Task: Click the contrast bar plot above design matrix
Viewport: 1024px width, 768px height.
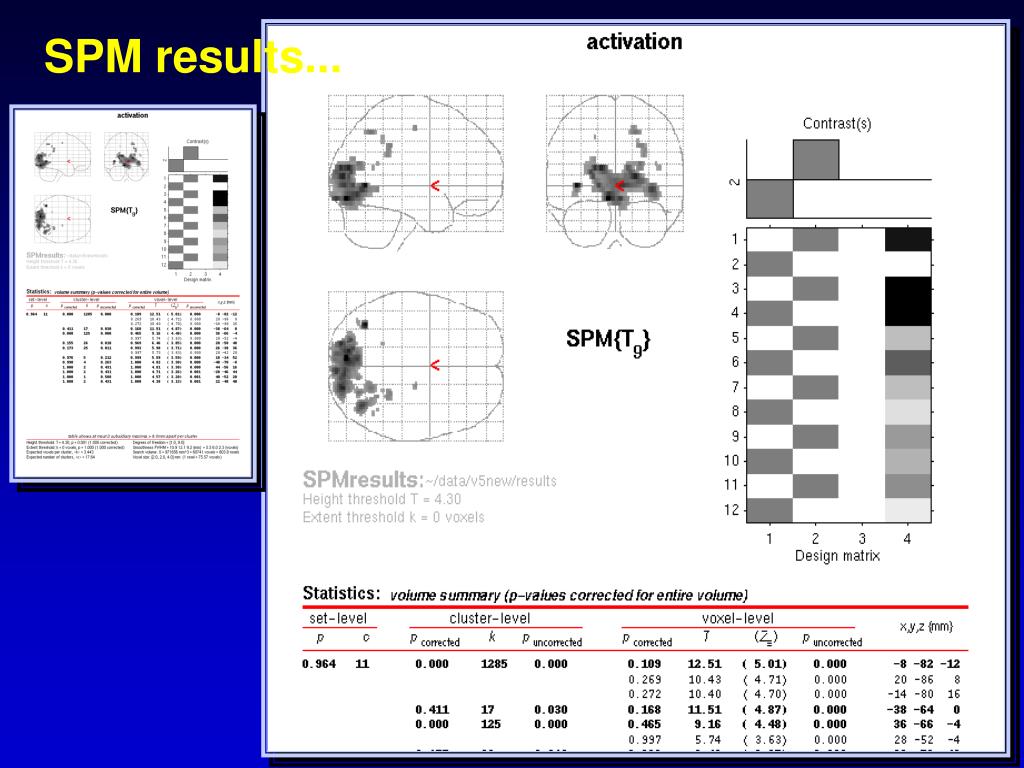Action: coord(839,179)
